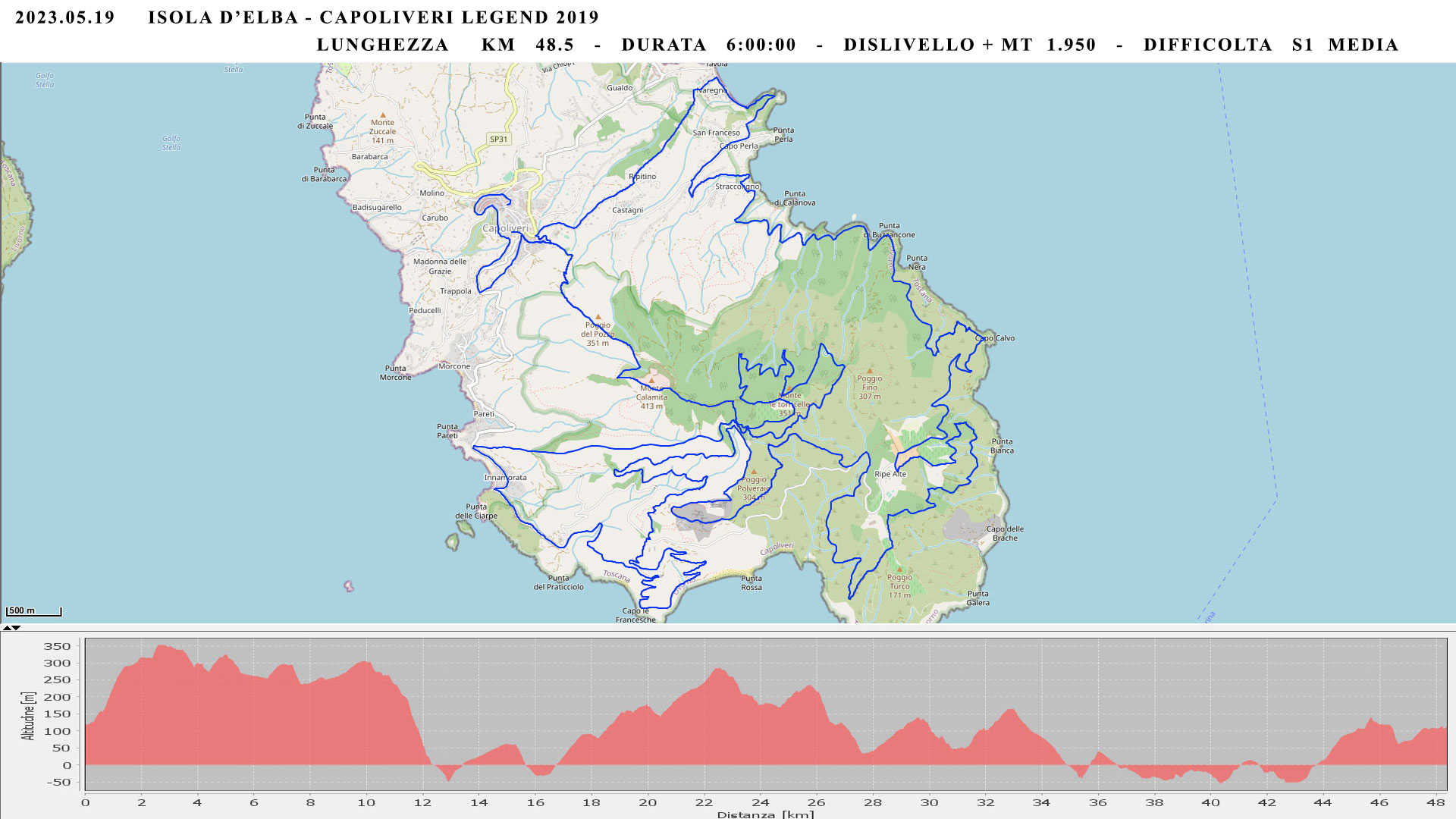Viewport: 1456px width, 819px height.
Task: Click the 24 km tick on the distance axis
Action: tap(760, 802)
